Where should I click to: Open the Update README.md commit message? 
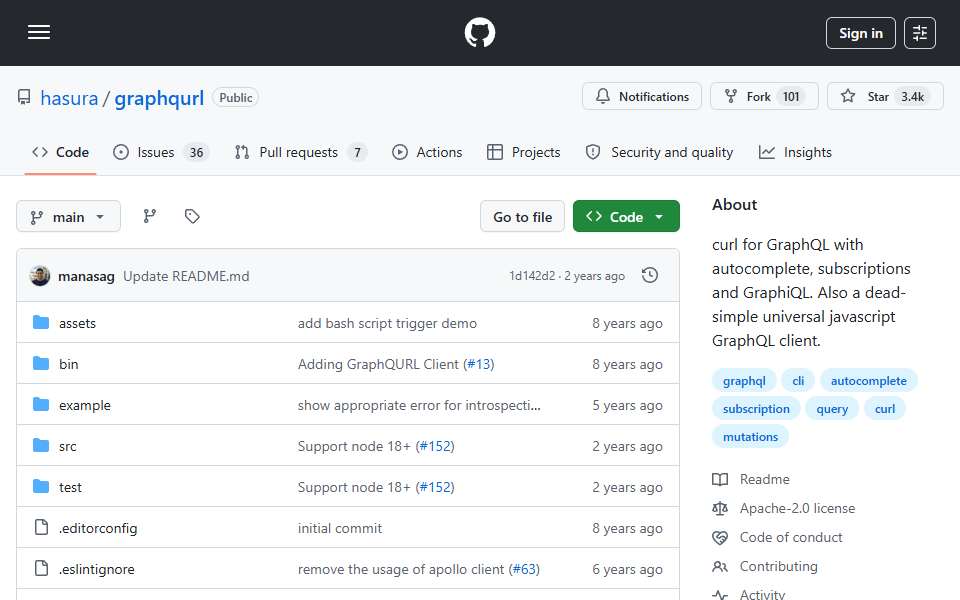[186, 277]
